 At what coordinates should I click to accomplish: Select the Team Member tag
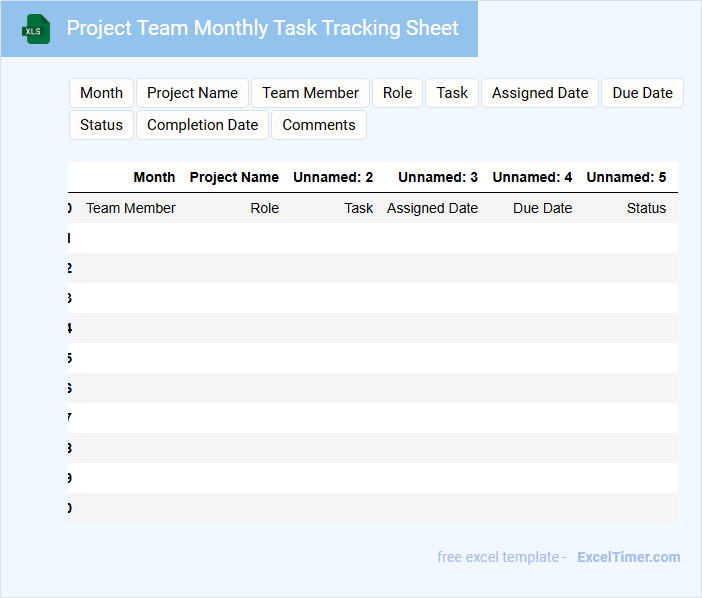pos(310,93)
